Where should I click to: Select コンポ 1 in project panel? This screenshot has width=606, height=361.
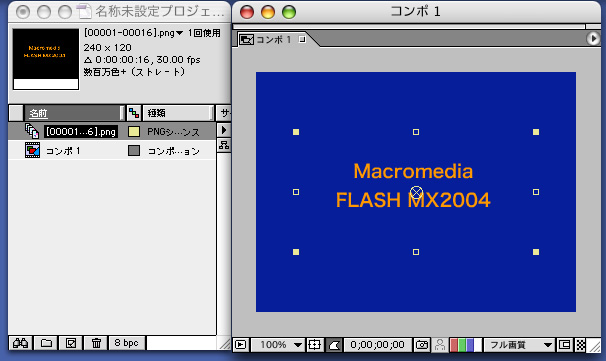pyautogui.click(x=63, y=151)
